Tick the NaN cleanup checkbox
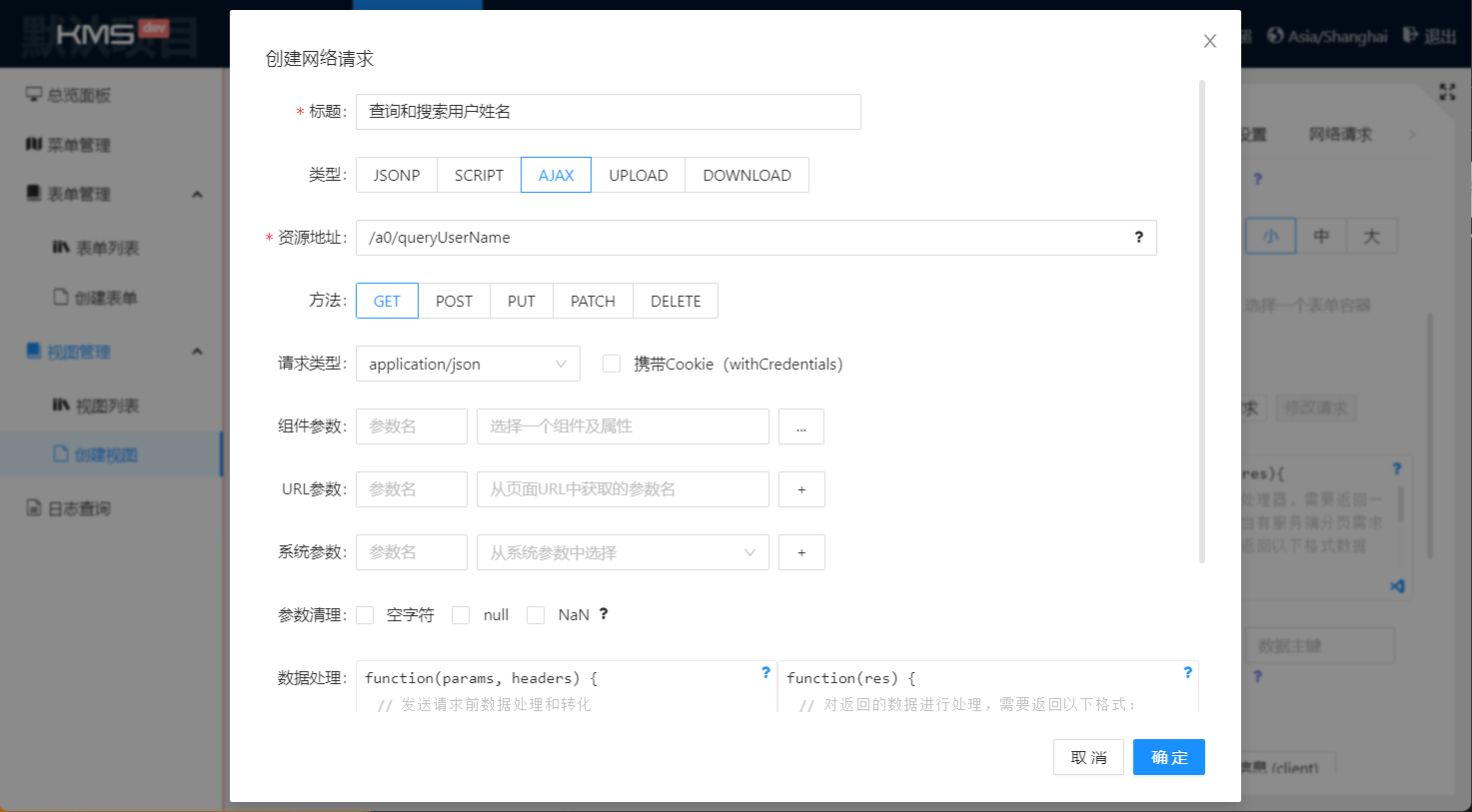Viewport: 1472px width, 812px height. click(536, 615)
